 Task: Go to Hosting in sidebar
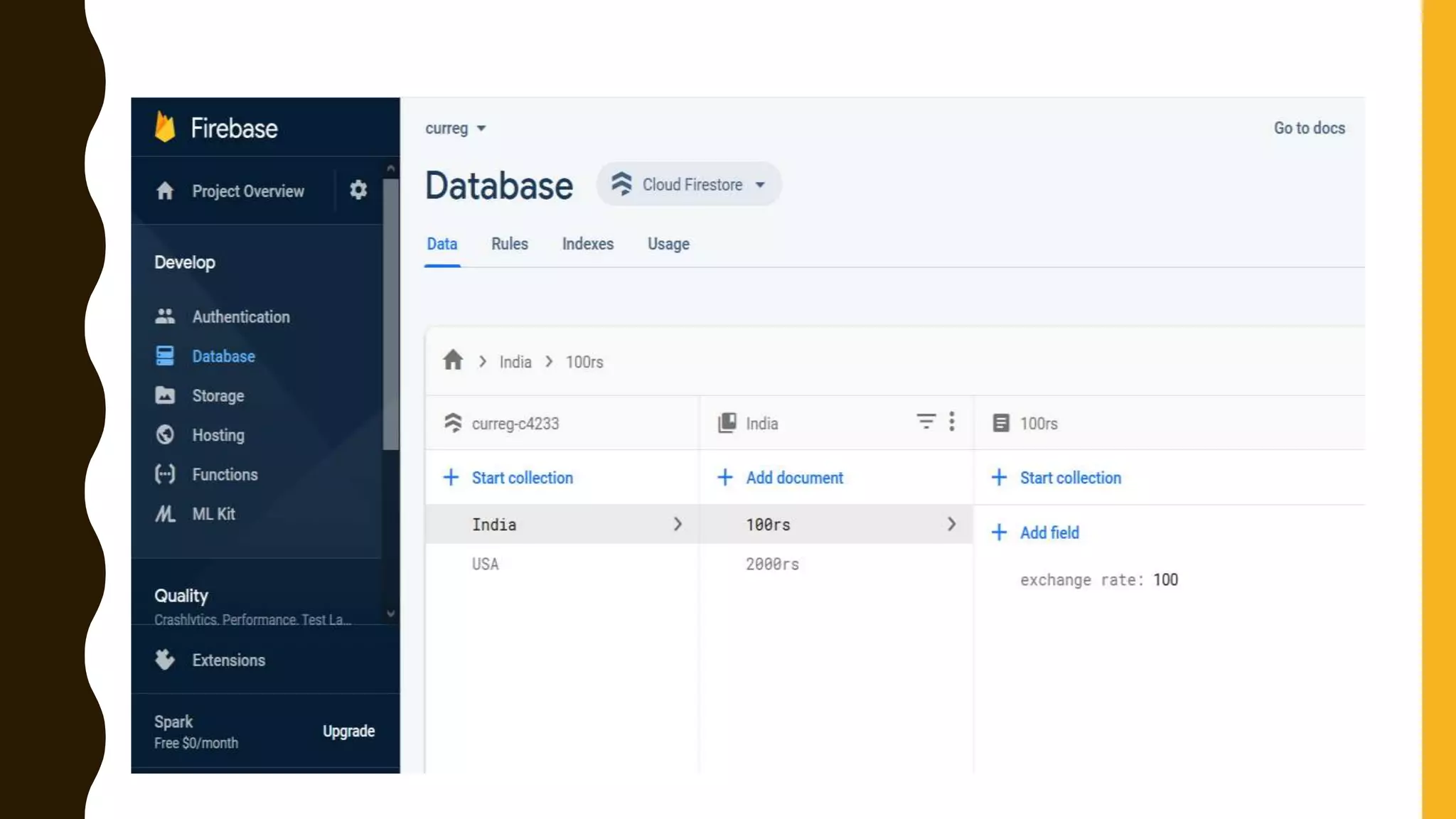218,435
